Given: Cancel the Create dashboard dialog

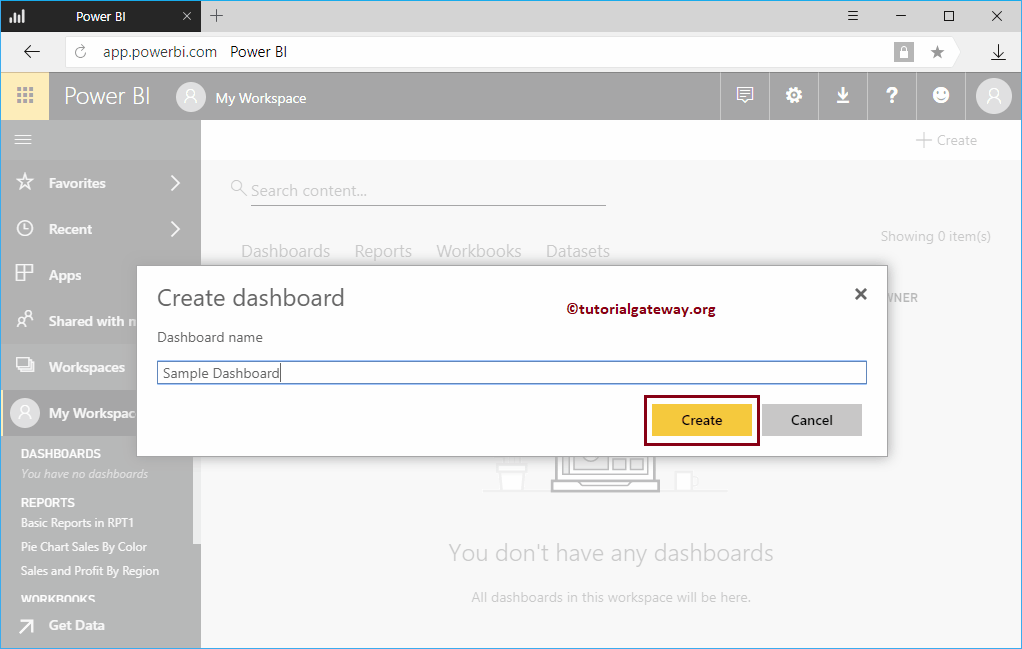Looking at the screenshot, I should [x=811, y=420].
